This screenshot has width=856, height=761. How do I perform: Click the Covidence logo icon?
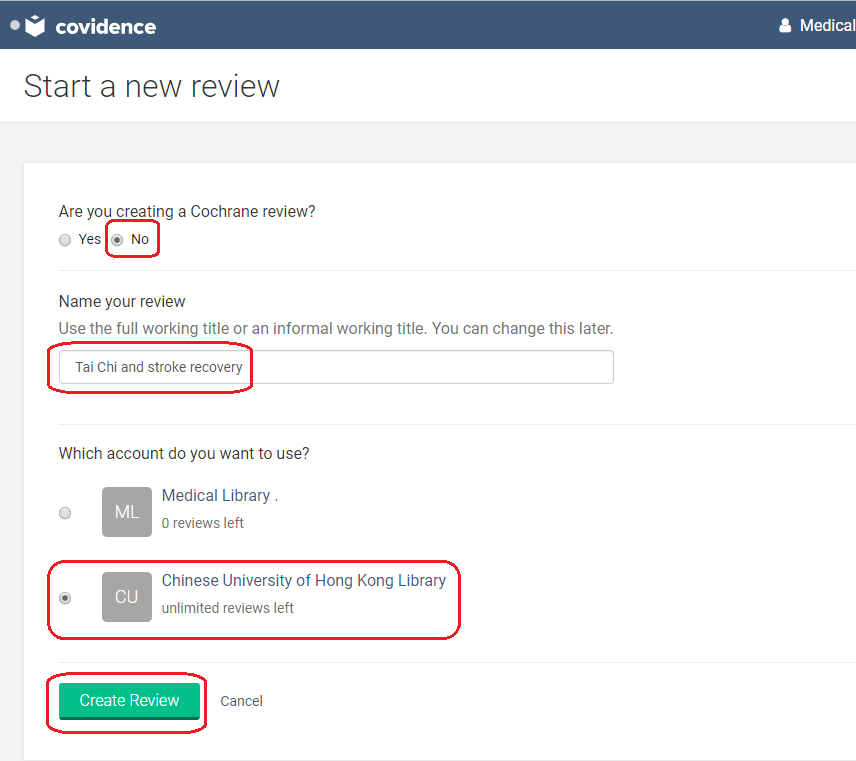coord(35,26)
